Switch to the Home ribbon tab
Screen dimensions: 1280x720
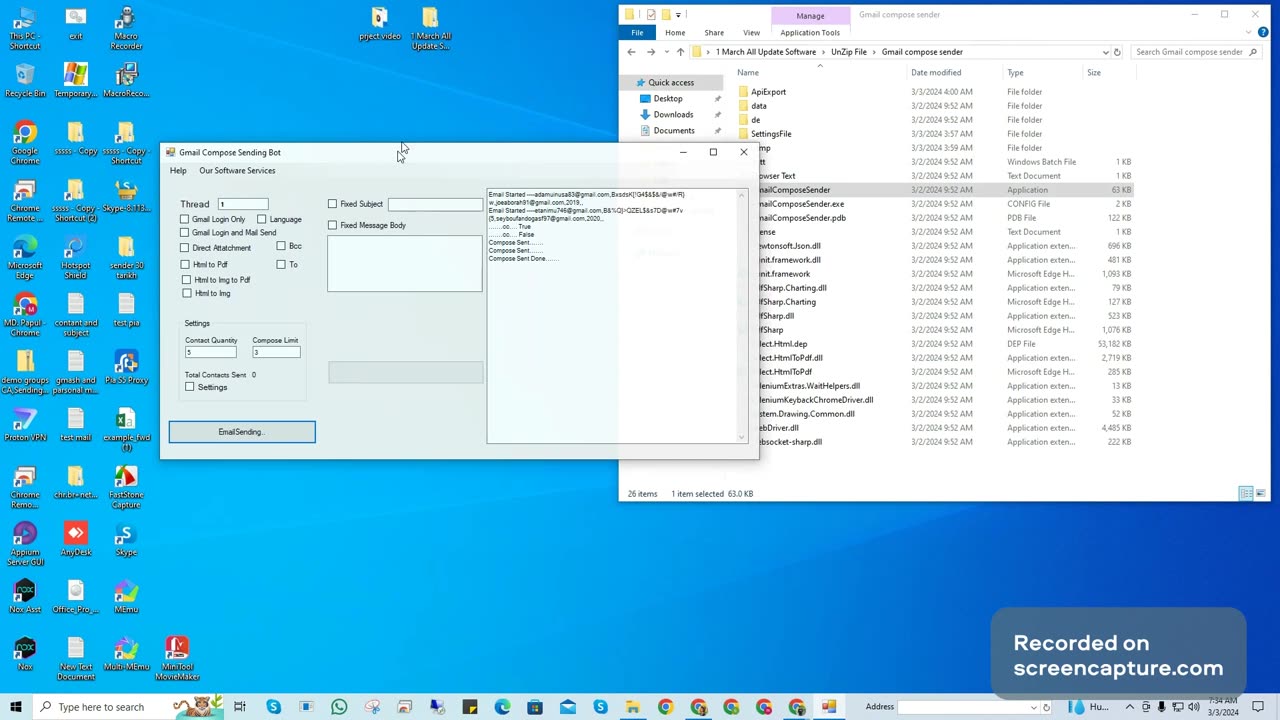(675, 33)
